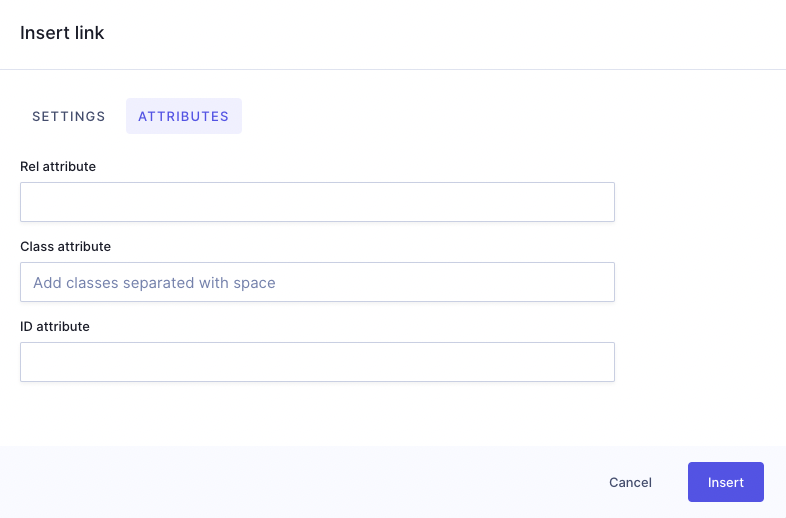This screenshot has height=518, width=786.
Task: Click the "Class attribute" field label
Action: [65, 246]
